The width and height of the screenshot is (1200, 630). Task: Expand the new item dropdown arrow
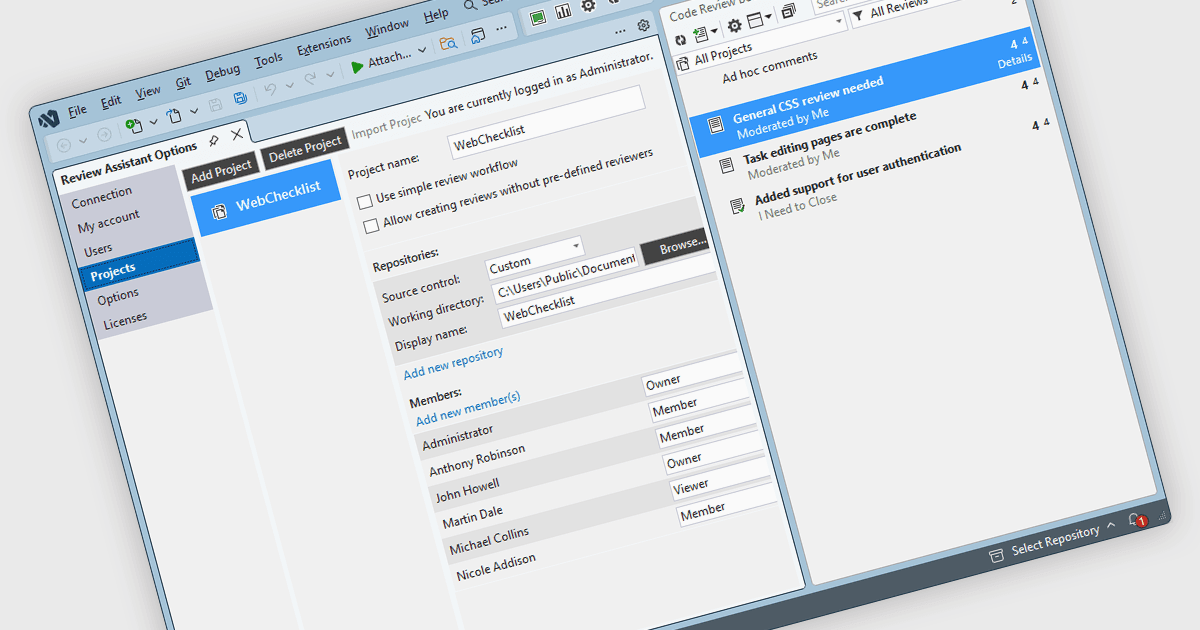pyautogui.click(x=153, y=121)
